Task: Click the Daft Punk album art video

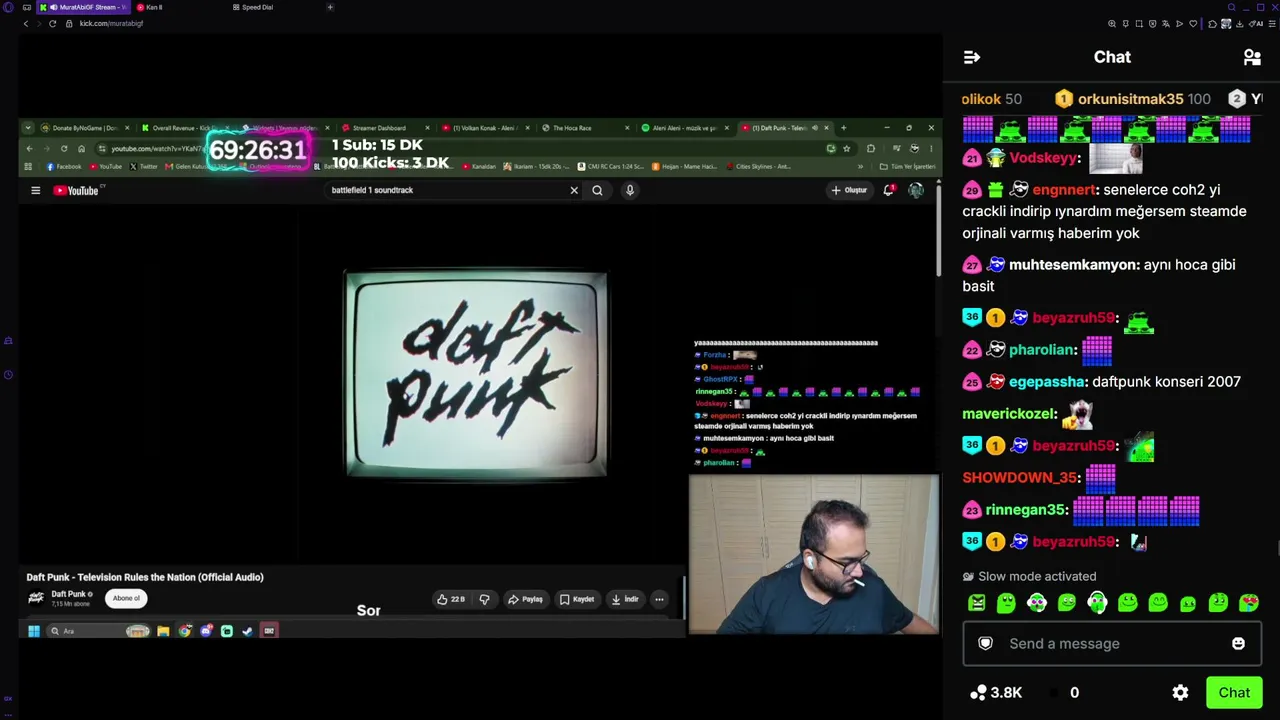Action: 476,374
